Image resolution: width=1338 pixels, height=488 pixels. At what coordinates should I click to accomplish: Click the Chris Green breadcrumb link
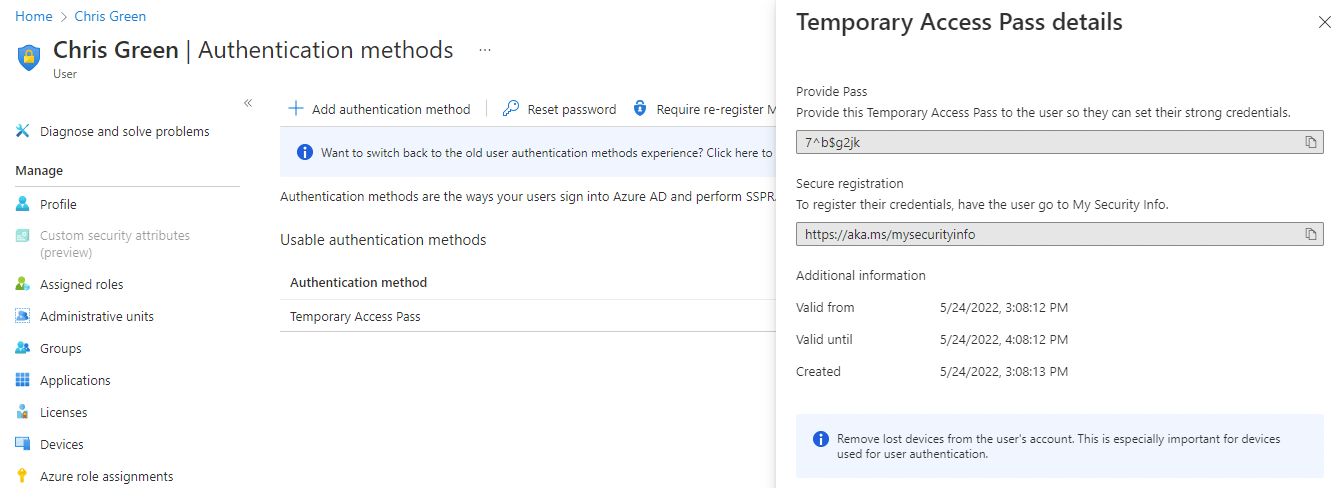(x=110, y=16)
